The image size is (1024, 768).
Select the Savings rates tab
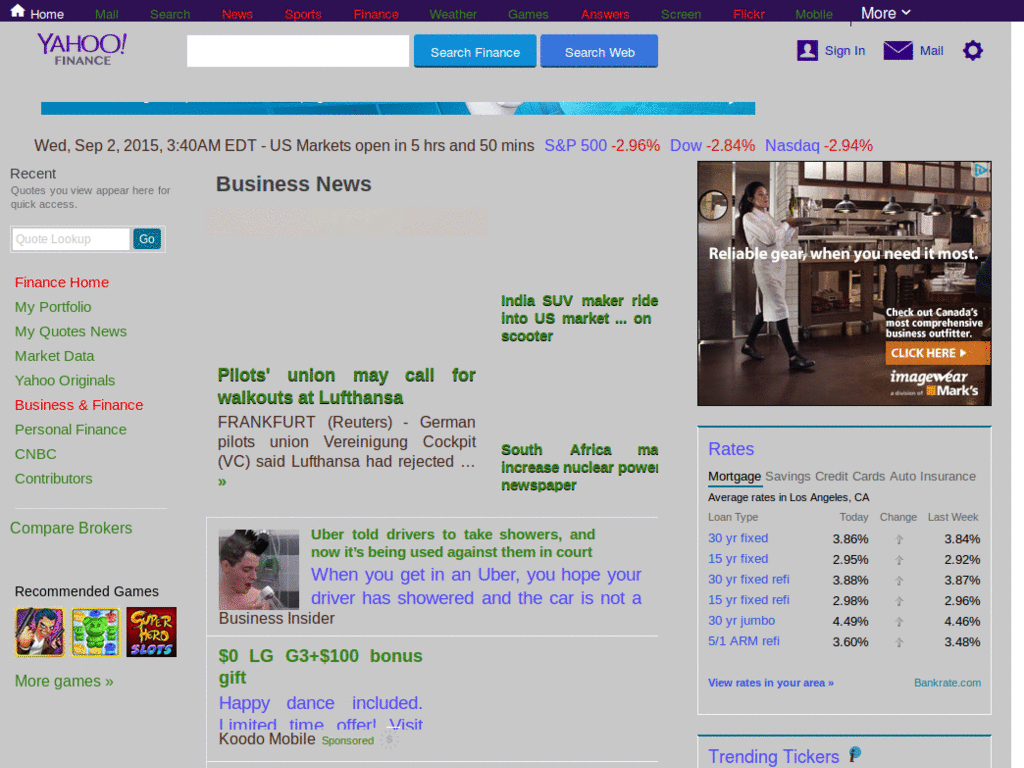point(788,476)
